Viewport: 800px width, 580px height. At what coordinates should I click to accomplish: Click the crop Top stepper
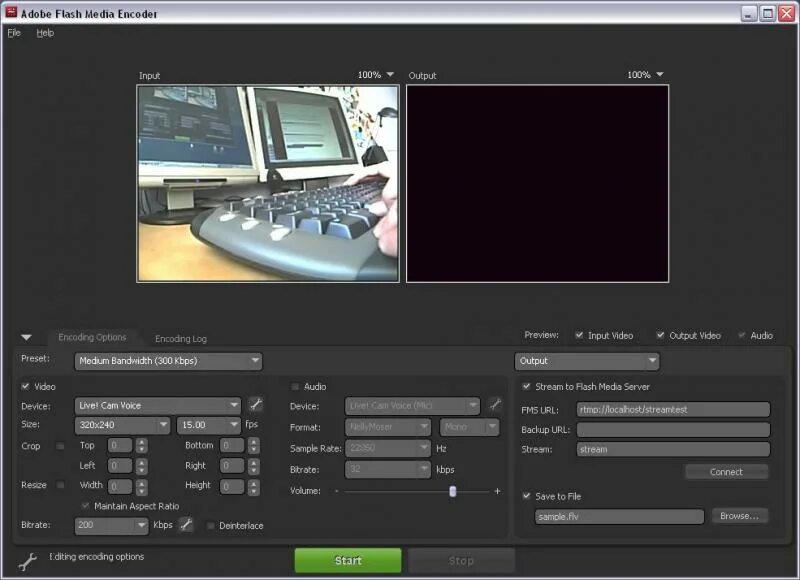pyautogui.click(x=142, y=446)
